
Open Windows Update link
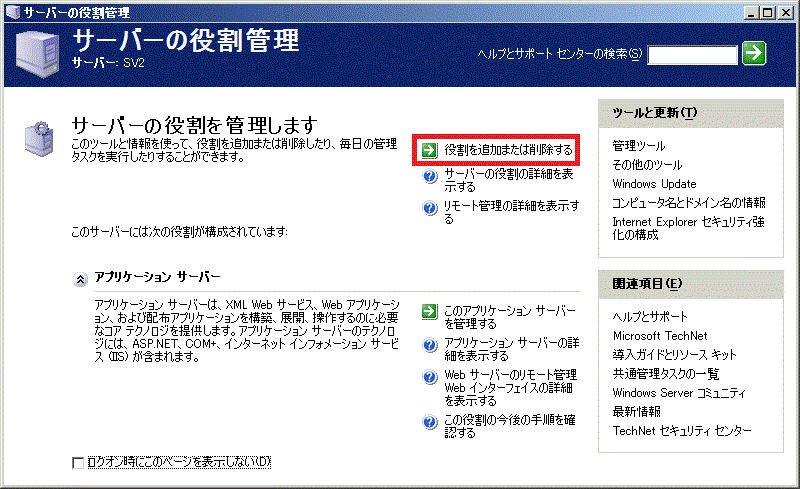click(x=654, y=184)
